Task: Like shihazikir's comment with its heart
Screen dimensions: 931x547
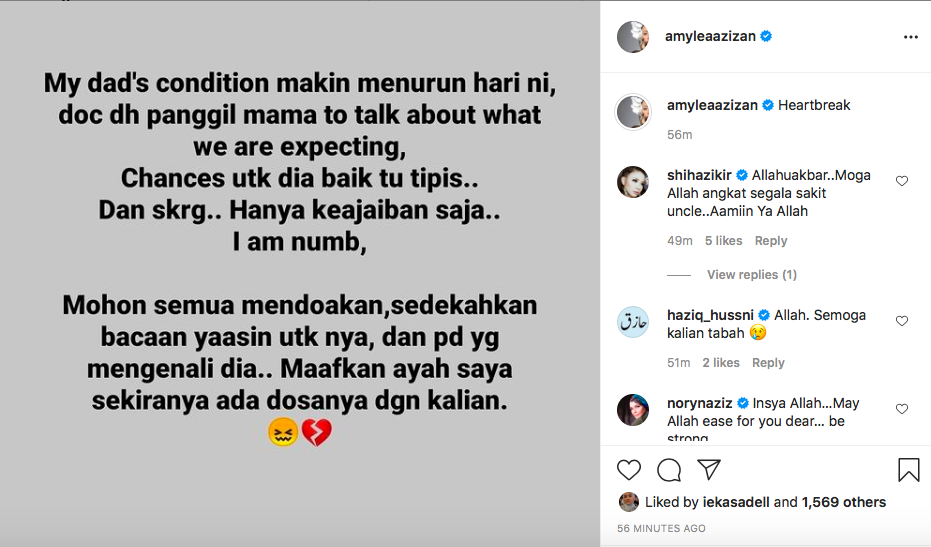Action: (902, 181)
